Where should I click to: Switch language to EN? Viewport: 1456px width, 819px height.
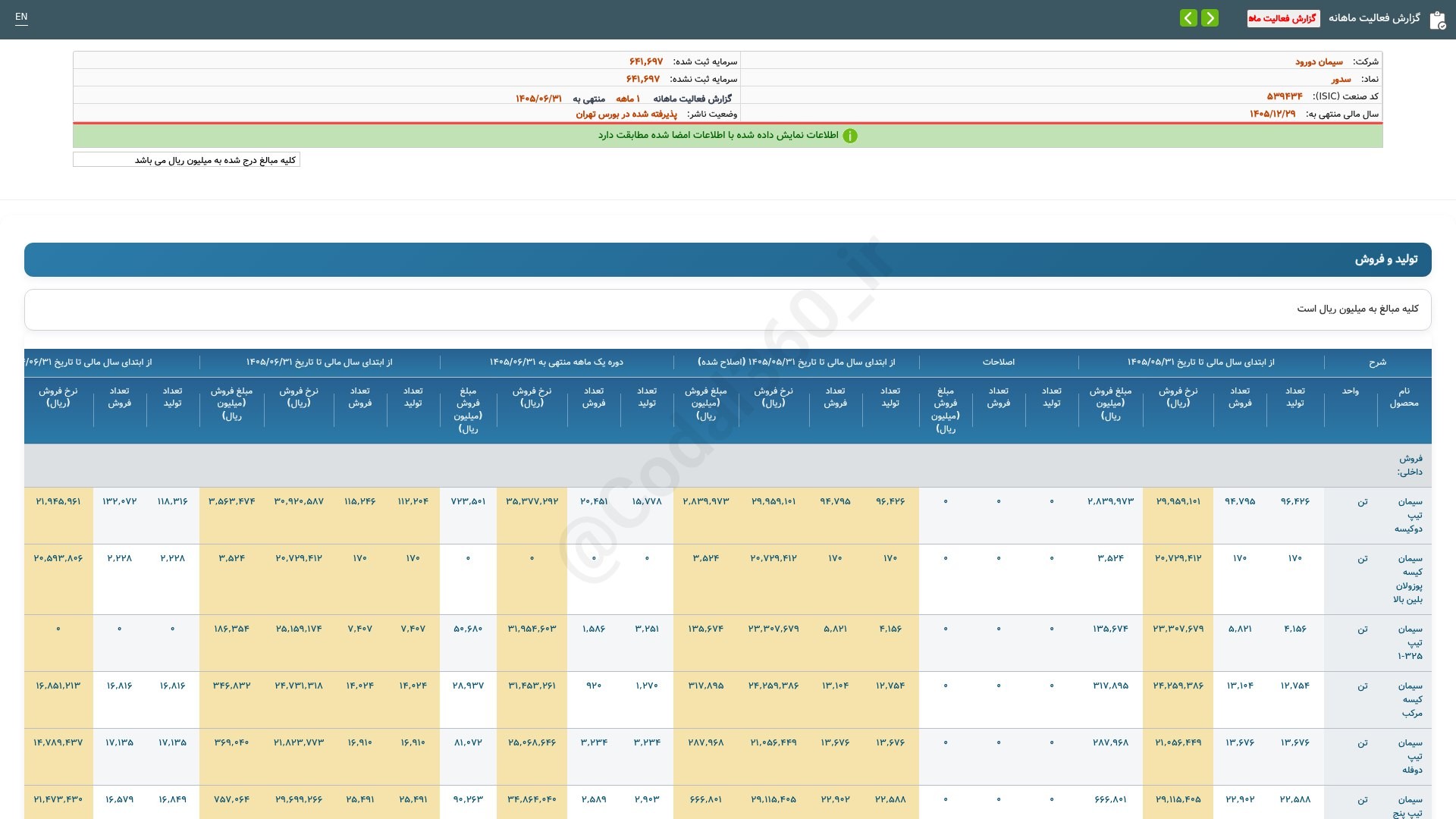point(21,17)
